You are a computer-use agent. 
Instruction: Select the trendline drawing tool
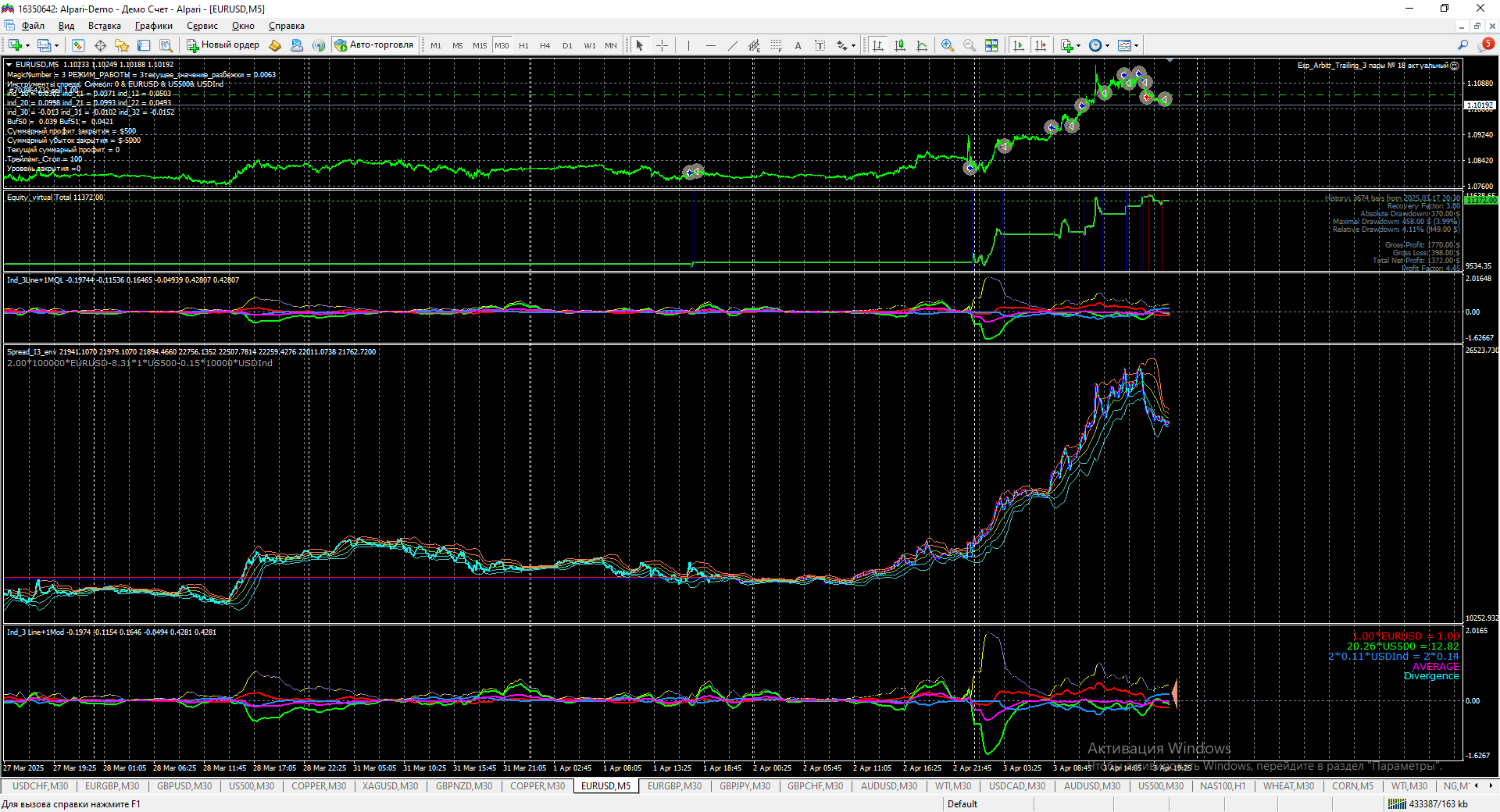[732, 45]
